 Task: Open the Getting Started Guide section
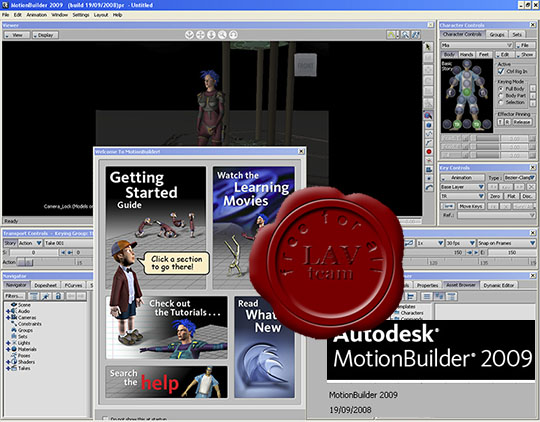pyautogui.click(x=156, y=227)
